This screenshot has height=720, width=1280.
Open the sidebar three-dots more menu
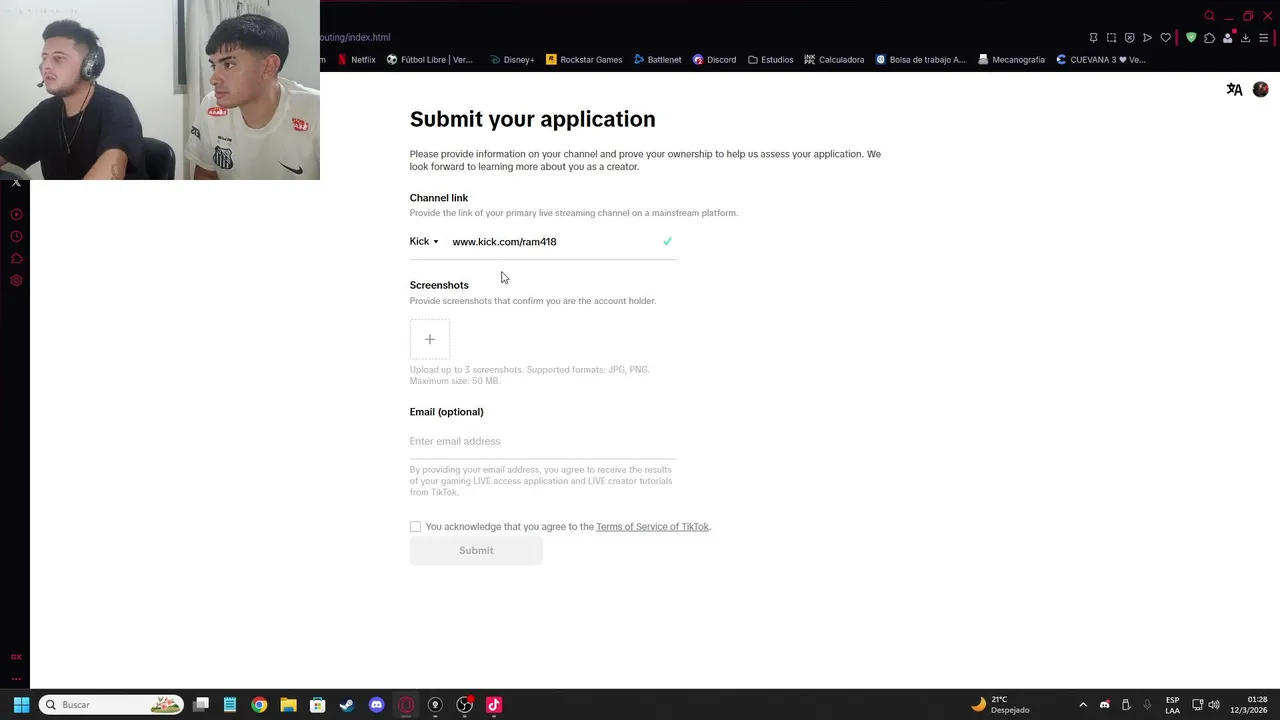[16, 679]
